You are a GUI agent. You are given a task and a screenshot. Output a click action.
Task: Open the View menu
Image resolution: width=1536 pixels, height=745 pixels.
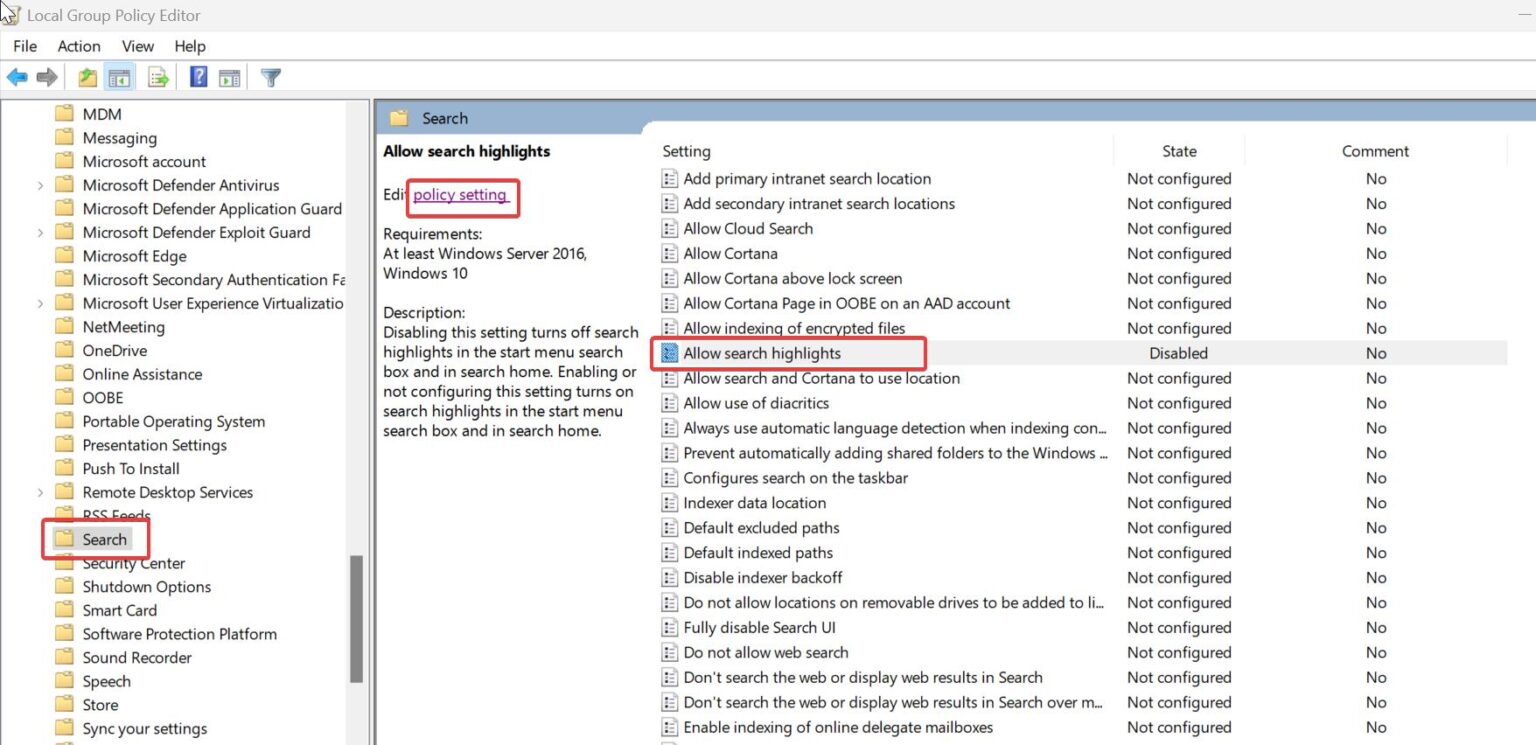(x=137, y=46)
